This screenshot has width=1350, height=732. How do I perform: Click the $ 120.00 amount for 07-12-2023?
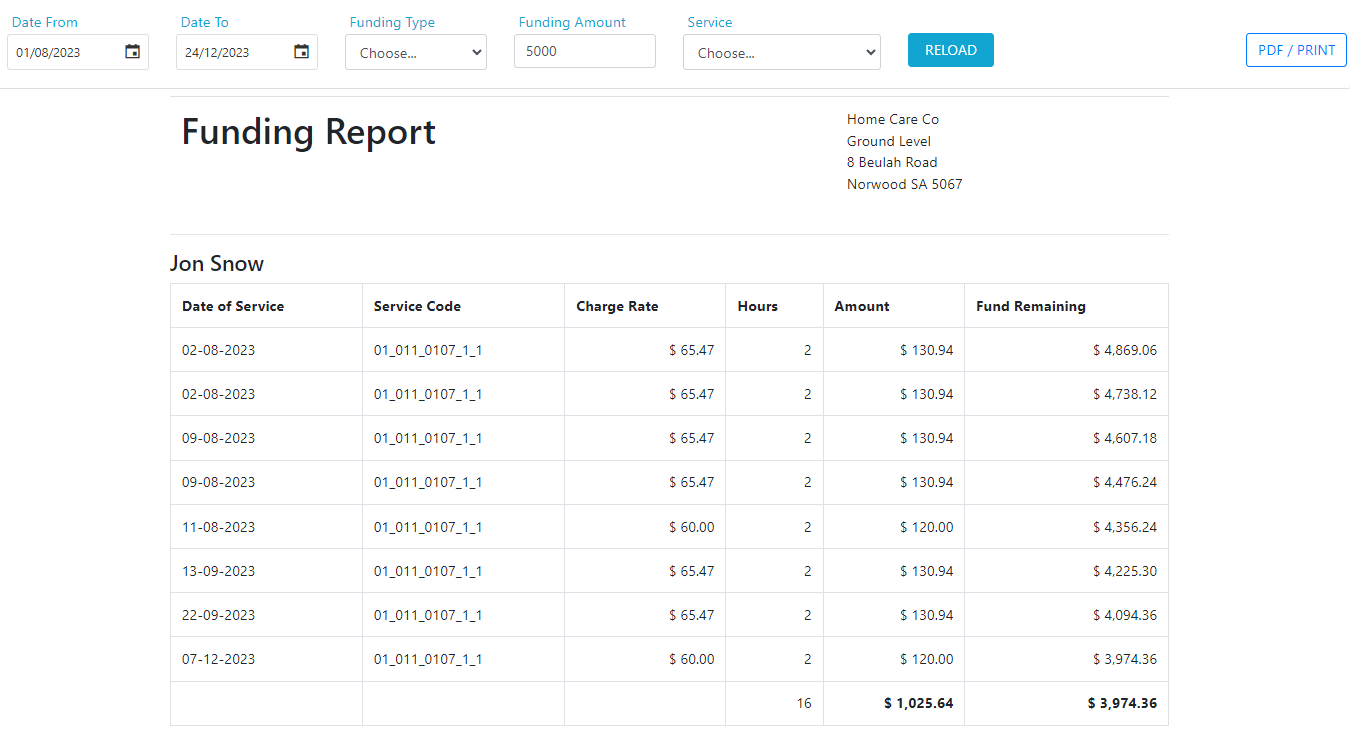(927, 659)
